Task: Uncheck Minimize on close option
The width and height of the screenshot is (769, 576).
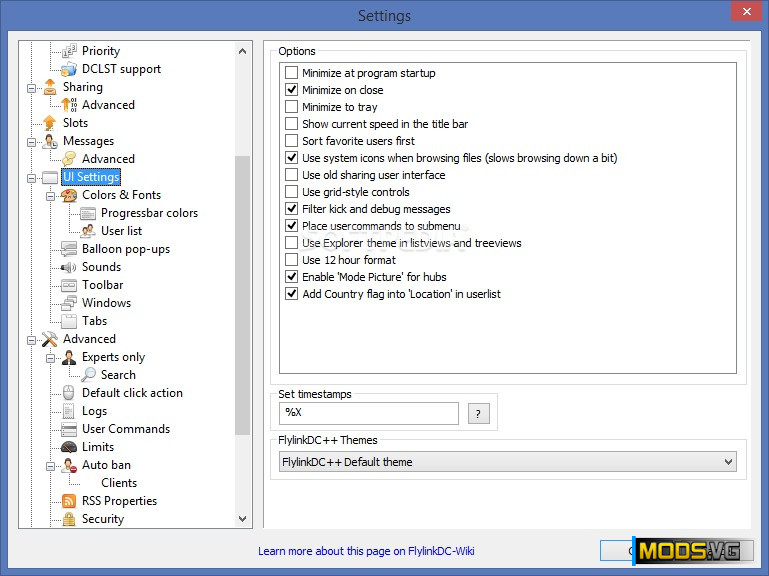Action: [x=292, y=90]
